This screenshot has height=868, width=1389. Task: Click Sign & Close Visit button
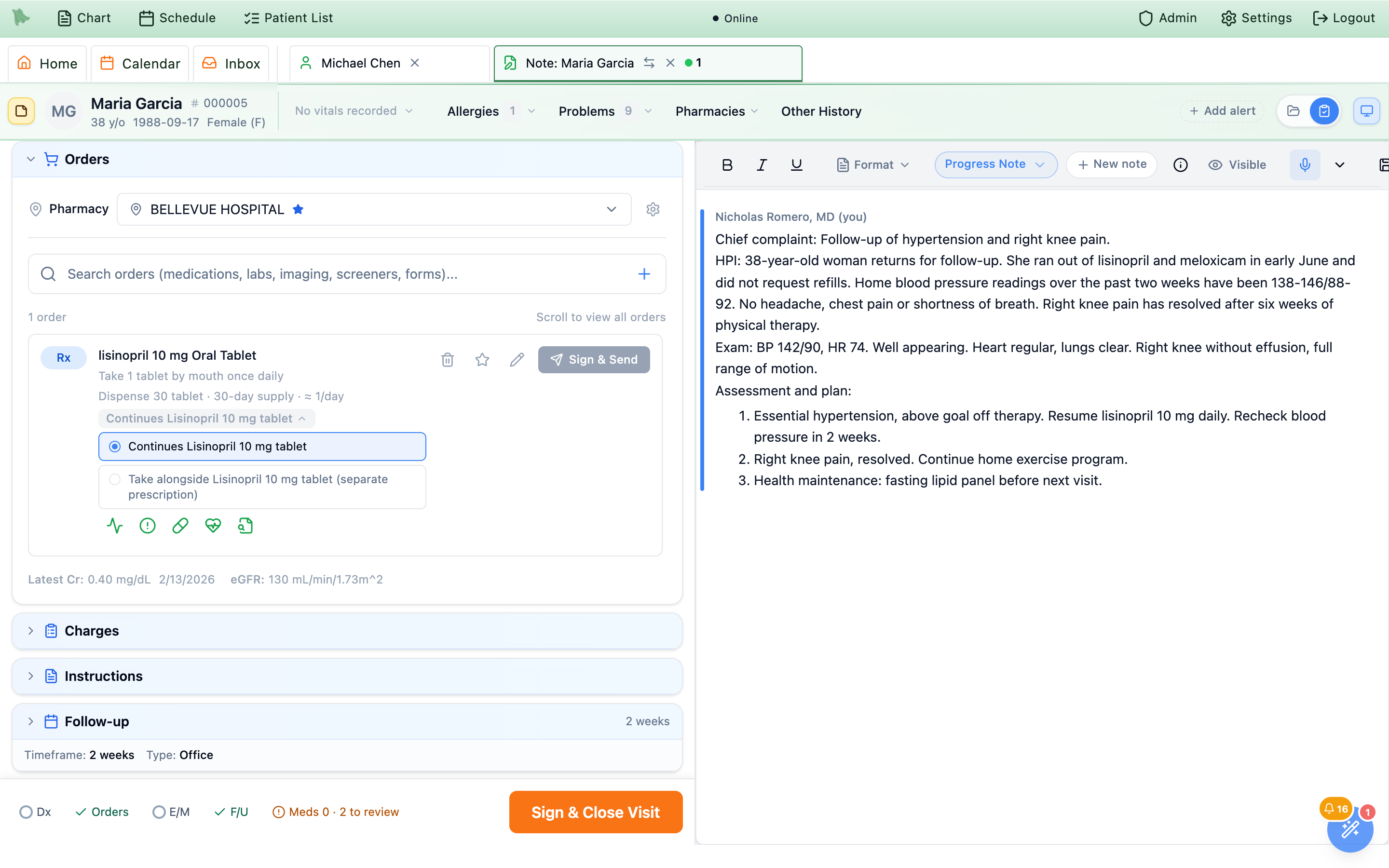tap(595, 812)
